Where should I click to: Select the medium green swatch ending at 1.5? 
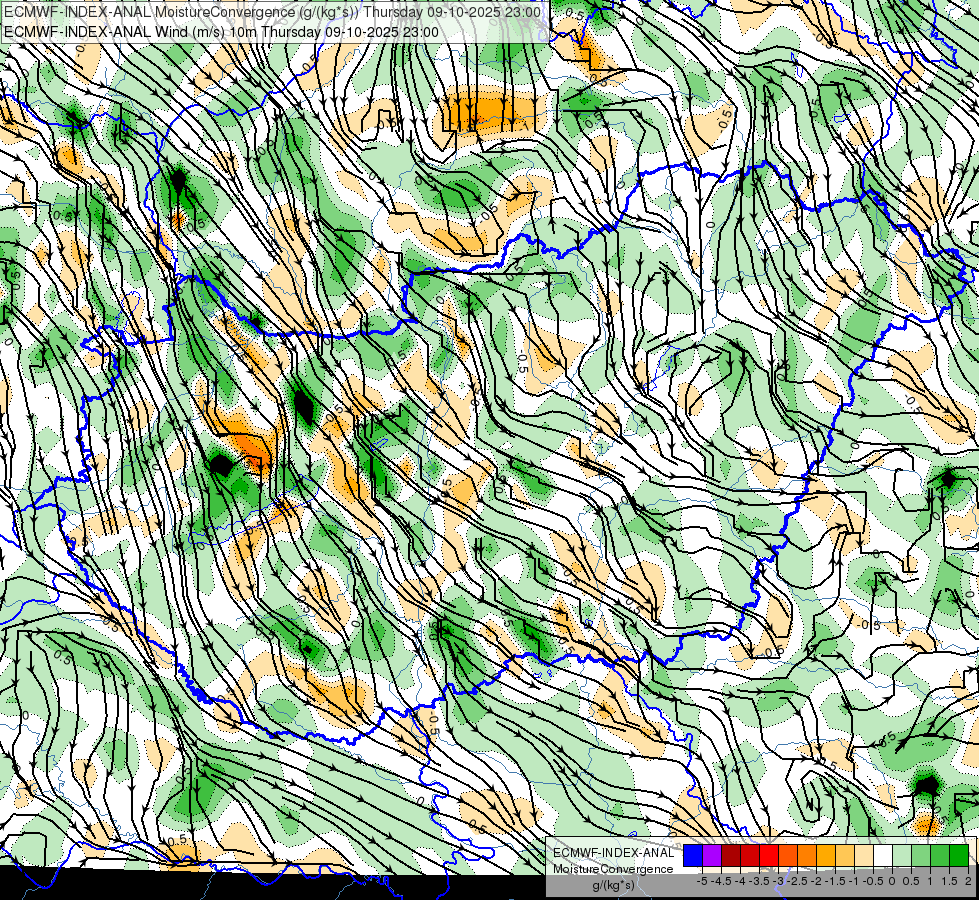[x=940, y=855]
